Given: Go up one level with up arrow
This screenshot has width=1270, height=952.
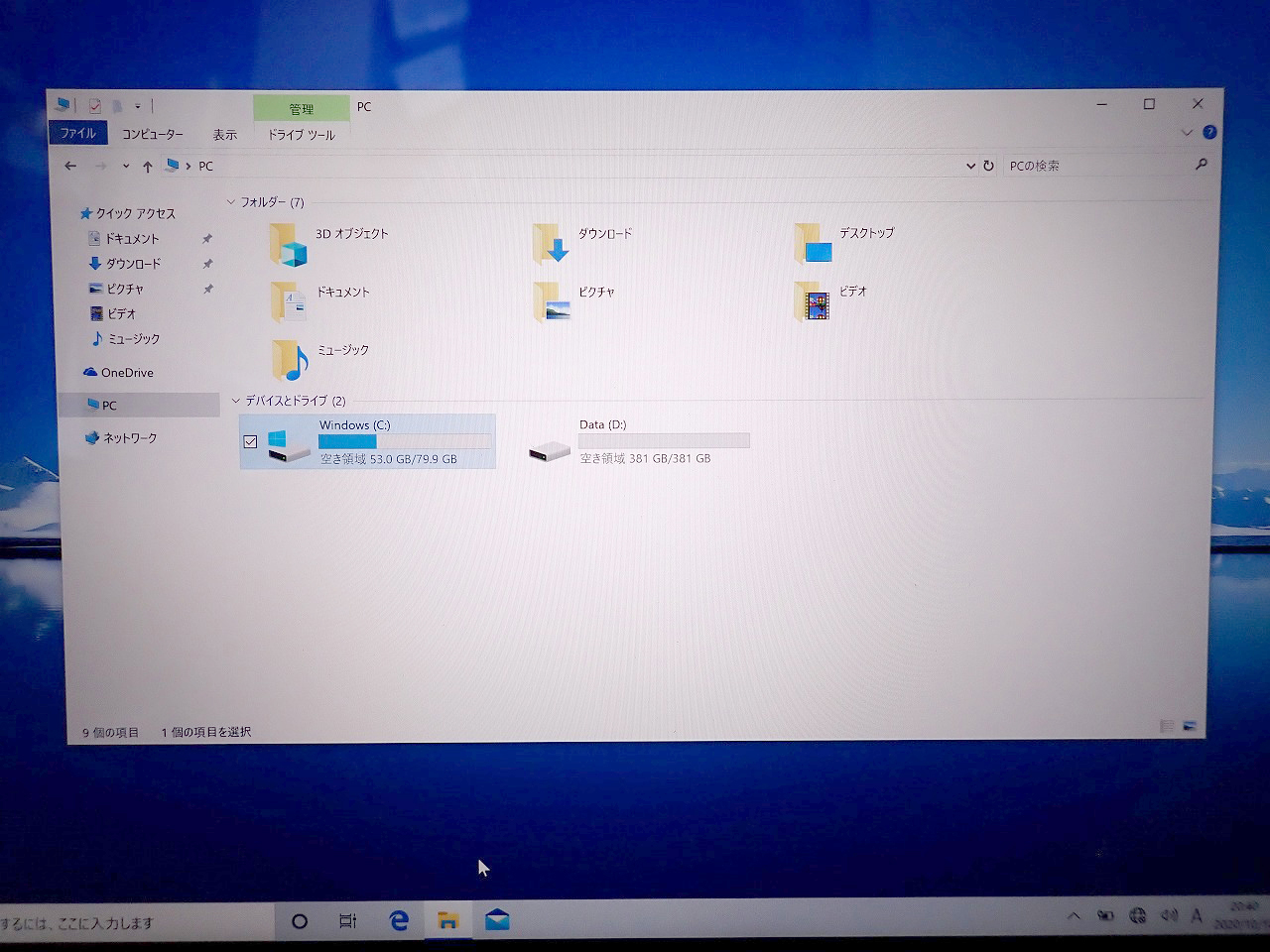Looking at the screenshot, I should point(148,167).
